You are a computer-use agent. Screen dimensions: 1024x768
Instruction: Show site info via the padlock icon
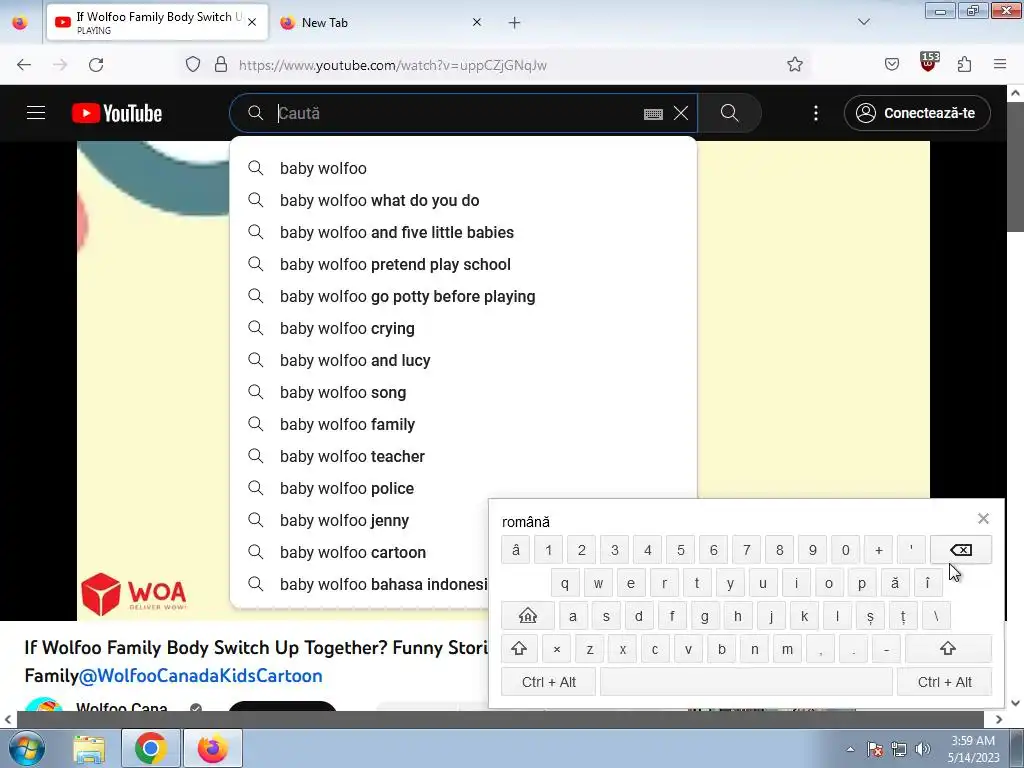point(221,65)
